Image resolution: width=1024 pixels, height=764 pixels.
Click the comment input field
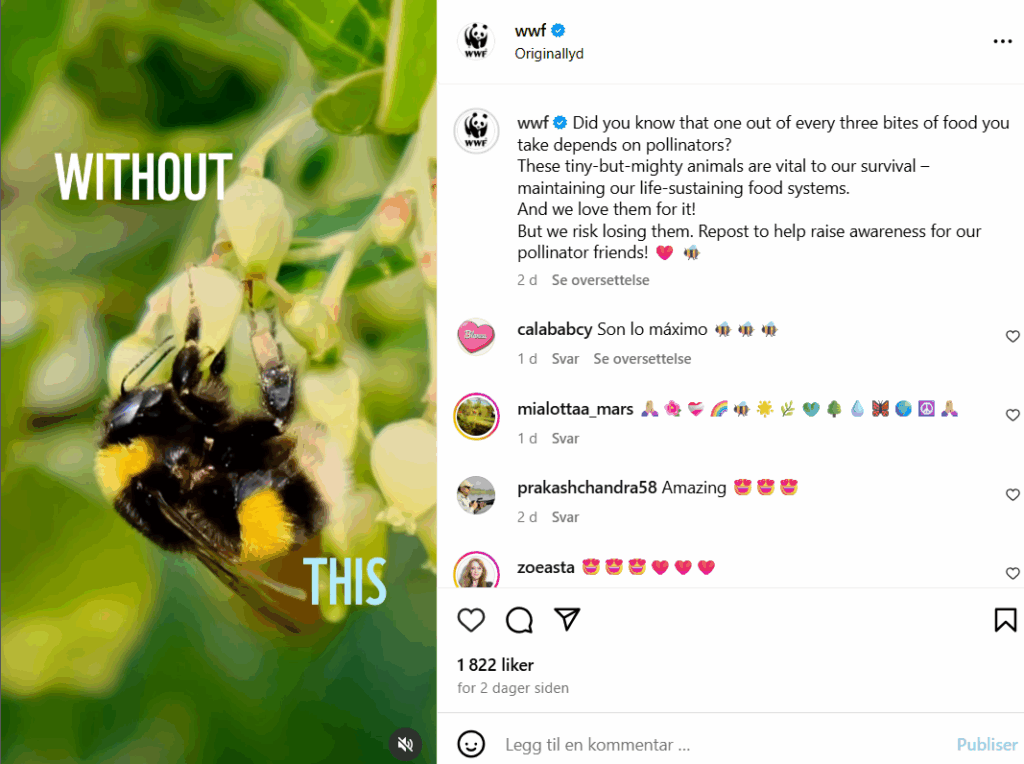pos(718,744)
